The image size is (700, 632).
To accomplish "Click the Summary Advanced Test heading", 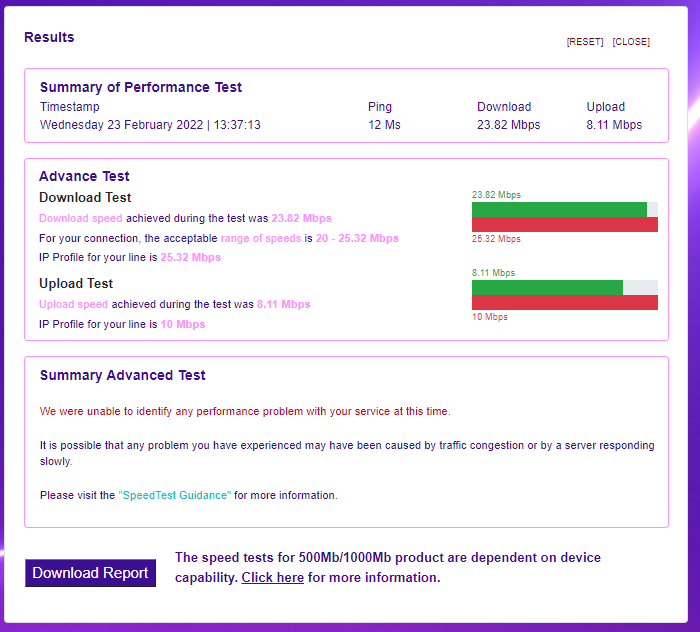I will (122, 375).
